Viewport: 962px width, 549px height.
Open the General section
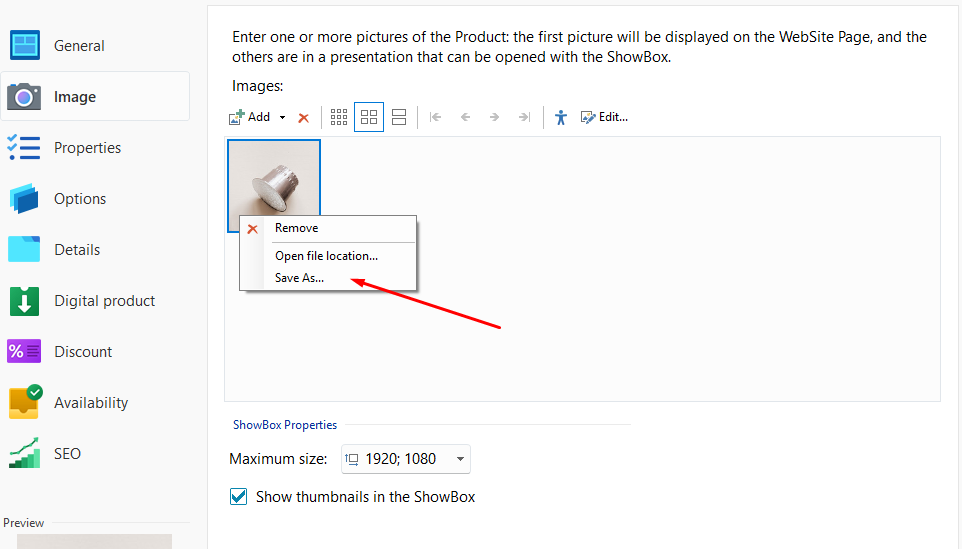click(79, 46)
